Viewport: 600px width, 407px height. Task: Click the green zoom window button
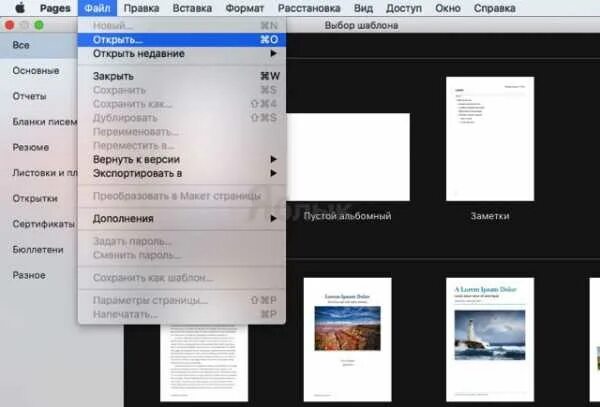[39, 25]
